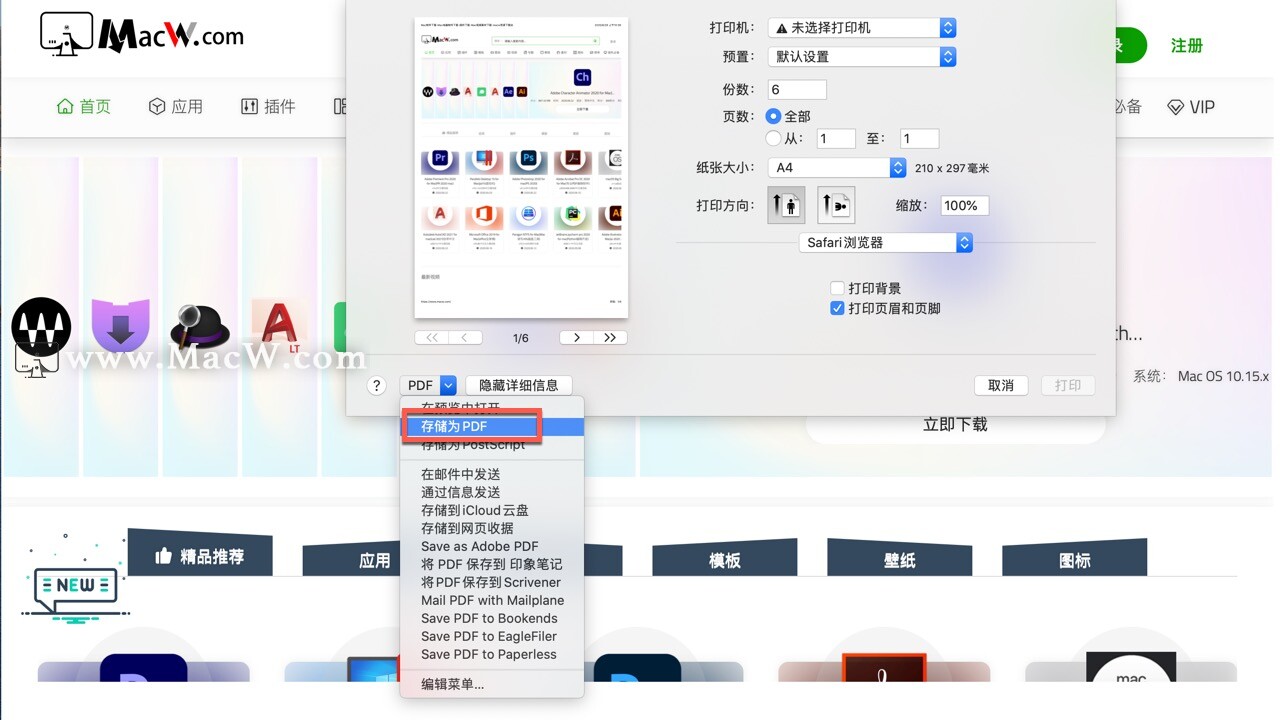Click the help question mark button
Image resolution: width=1280 pixels, height=720 pixels.
pos(376,385)
